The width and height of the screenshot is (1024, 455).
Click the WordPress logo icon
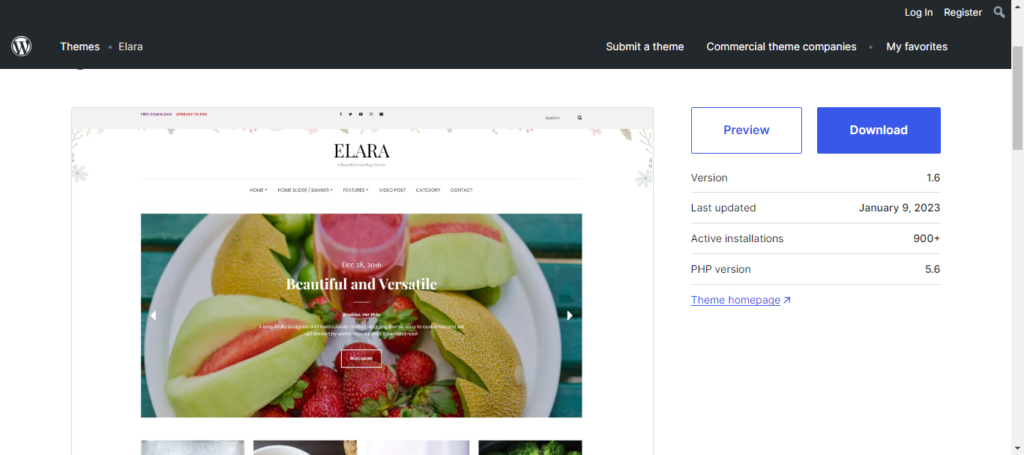[21, 46]
